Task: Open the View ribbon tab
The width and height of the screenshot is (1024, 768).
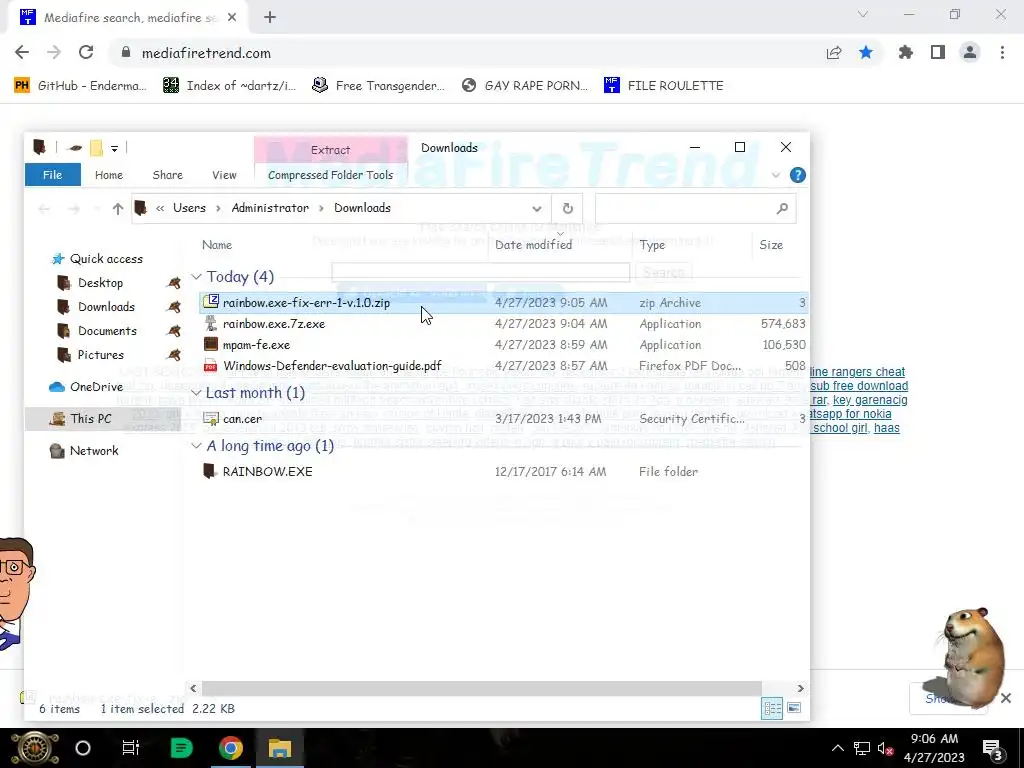Action: pyautogui.click(x=224, y=175)
